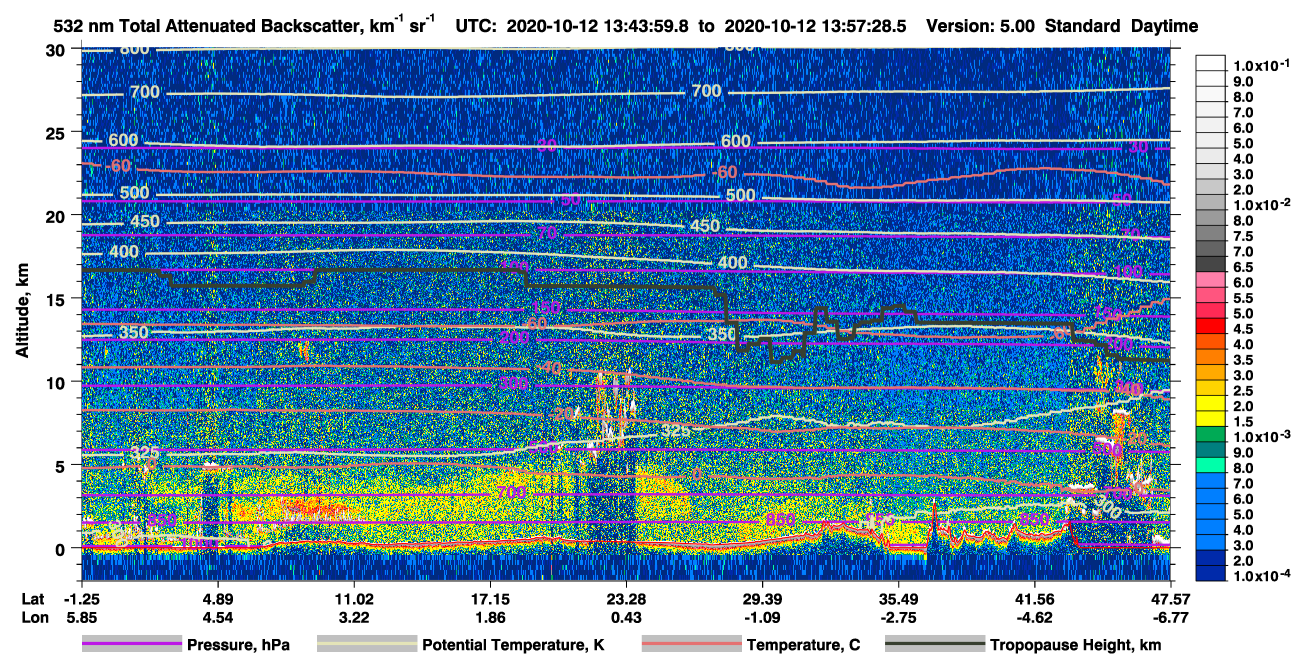Click the 'Lat' row label

[33, 598]
